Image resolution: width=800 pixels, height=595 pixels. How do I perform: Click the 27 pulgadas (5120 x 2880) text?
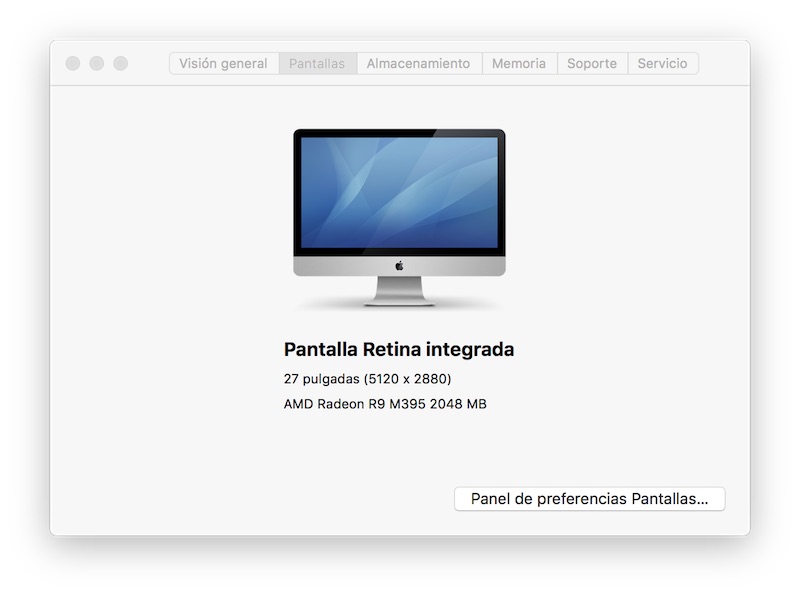point(367,379)
